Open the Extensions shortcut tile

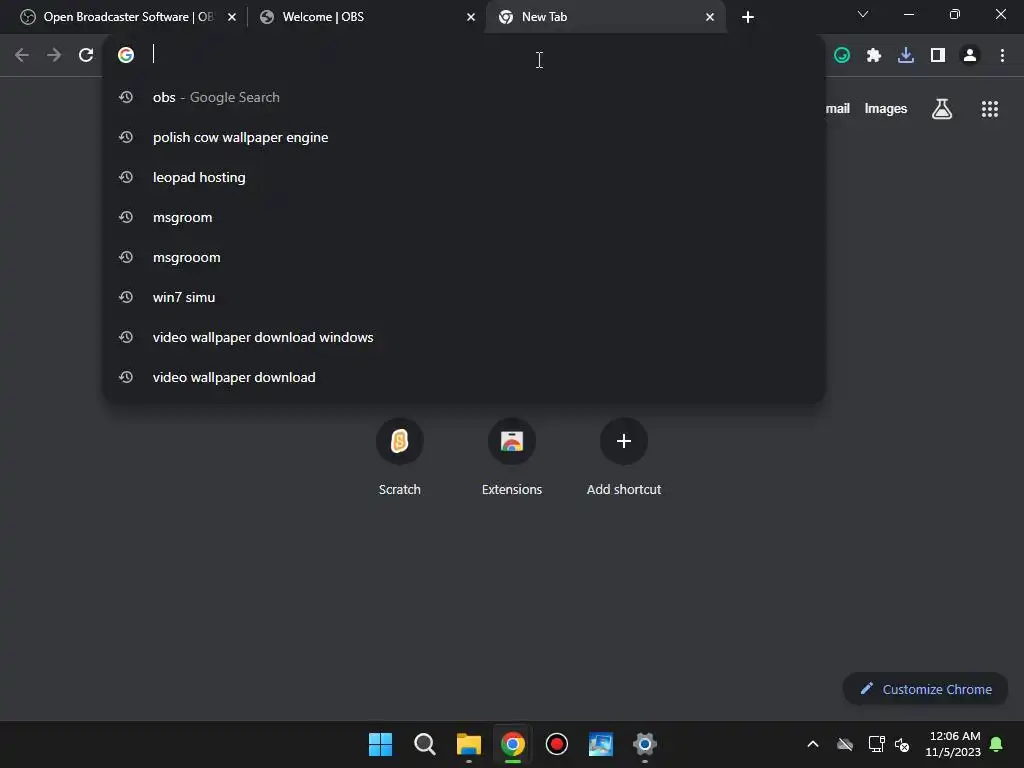tap(512, 457)
